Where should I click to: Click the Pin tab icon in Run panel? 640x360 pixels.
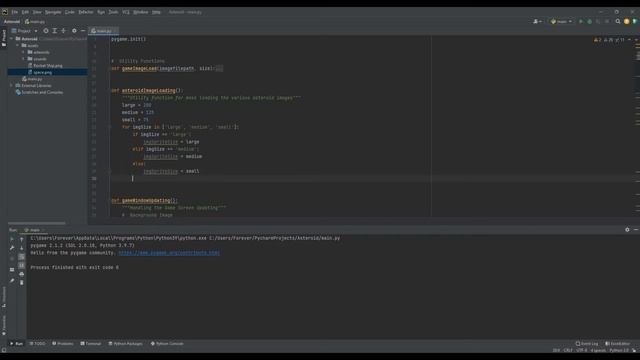12,281
